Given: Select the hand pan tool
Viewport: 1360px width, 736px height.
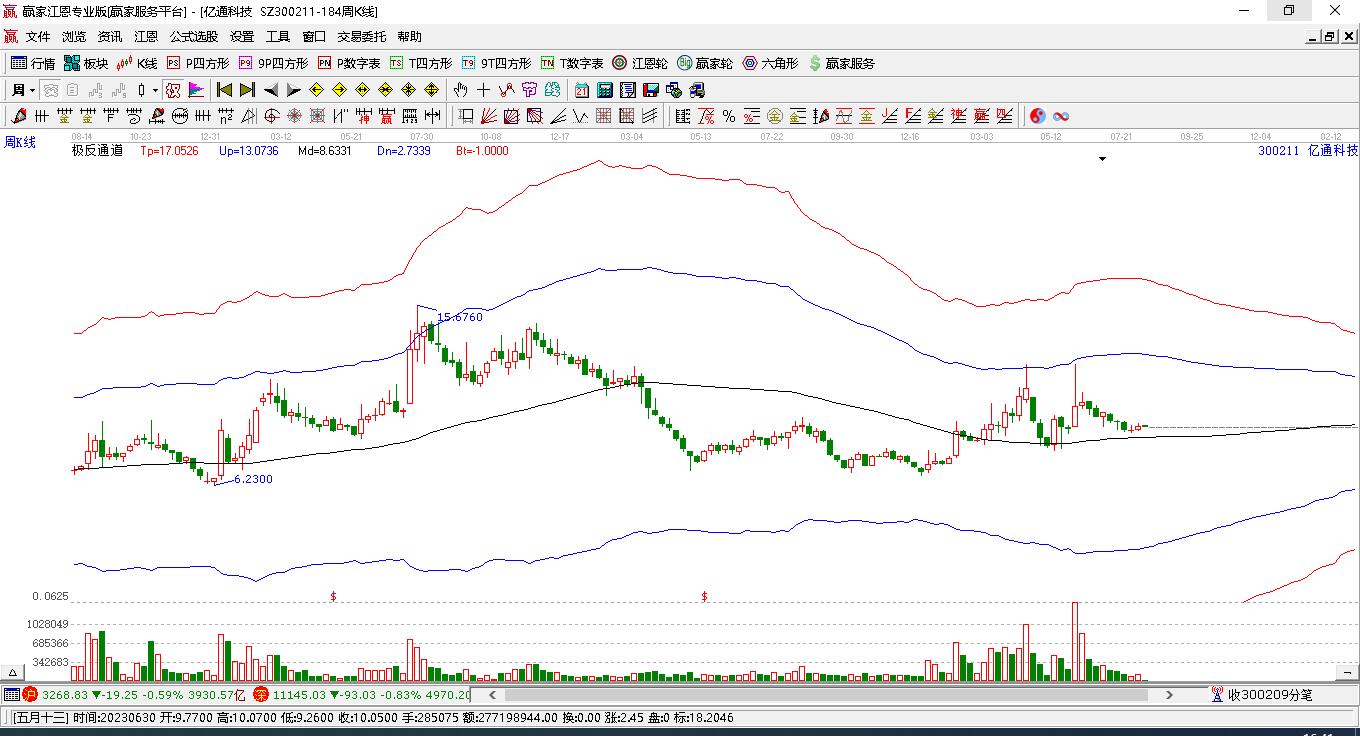Looking at the screenshot, I should coord(461,90).
